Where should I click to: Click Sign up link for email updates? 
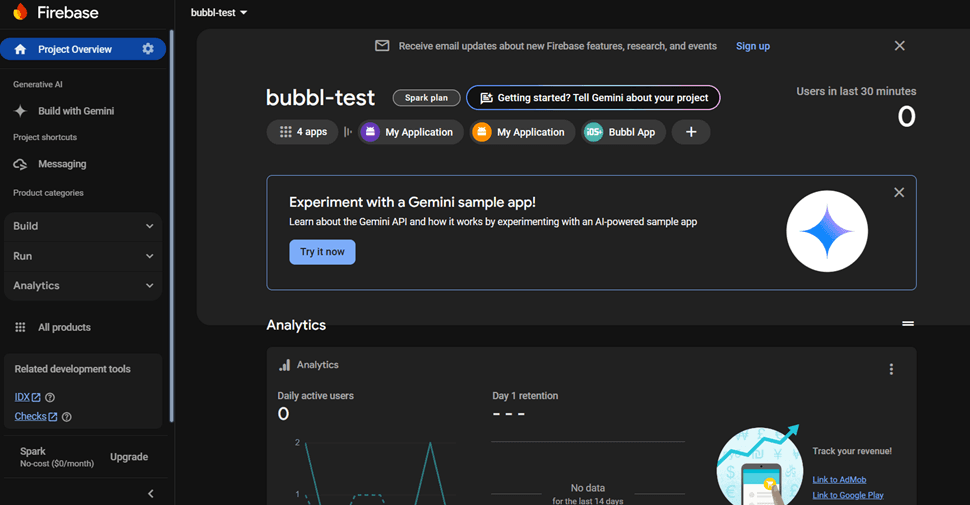(x=753, y=46)
